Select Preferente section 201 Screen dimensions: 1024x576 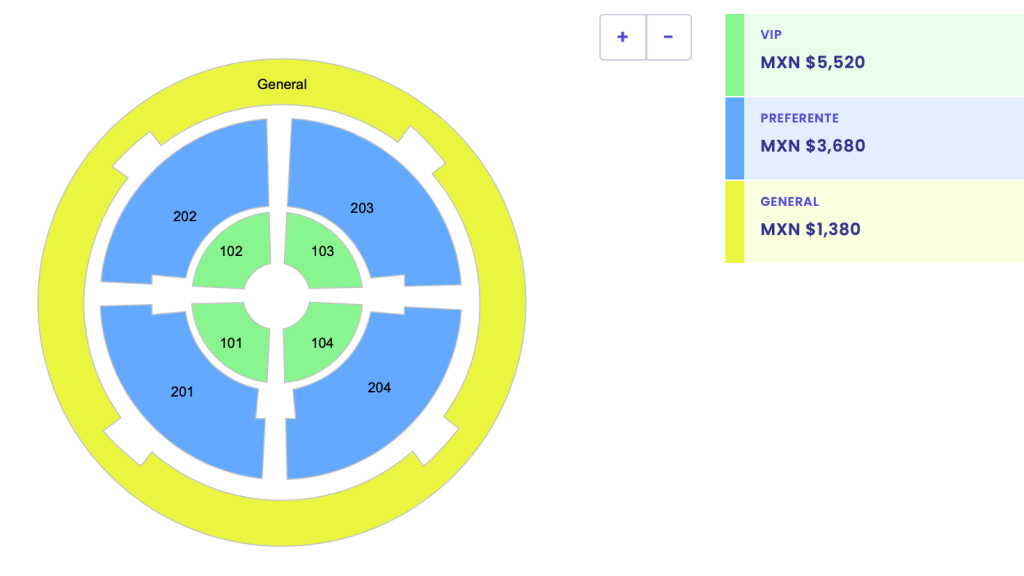[183, 392]
